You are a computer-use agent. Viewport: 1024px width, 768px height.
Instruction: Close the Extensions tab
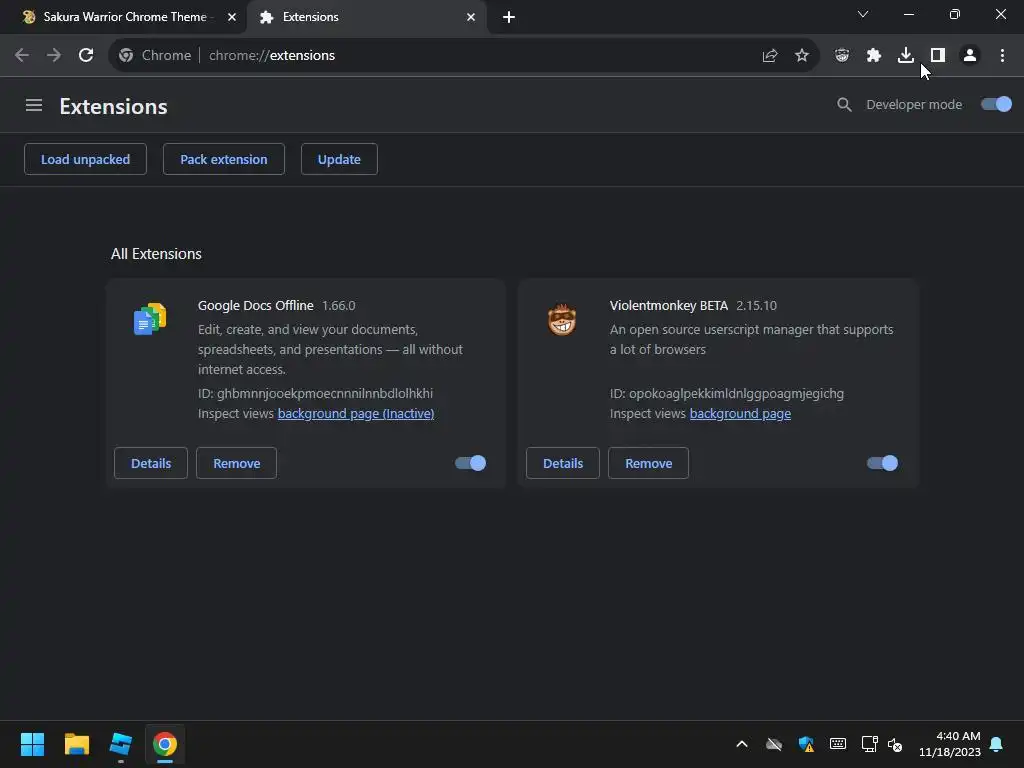(x=471, y=17)
